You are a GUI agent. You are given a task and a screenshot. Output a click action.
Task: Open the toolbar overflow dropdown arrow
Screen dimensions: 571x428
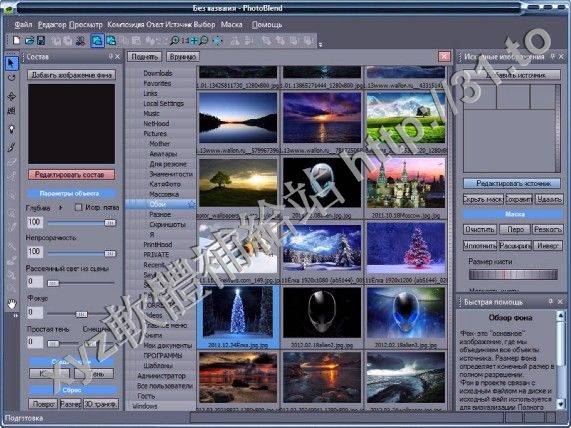click(x=320, y=45)
